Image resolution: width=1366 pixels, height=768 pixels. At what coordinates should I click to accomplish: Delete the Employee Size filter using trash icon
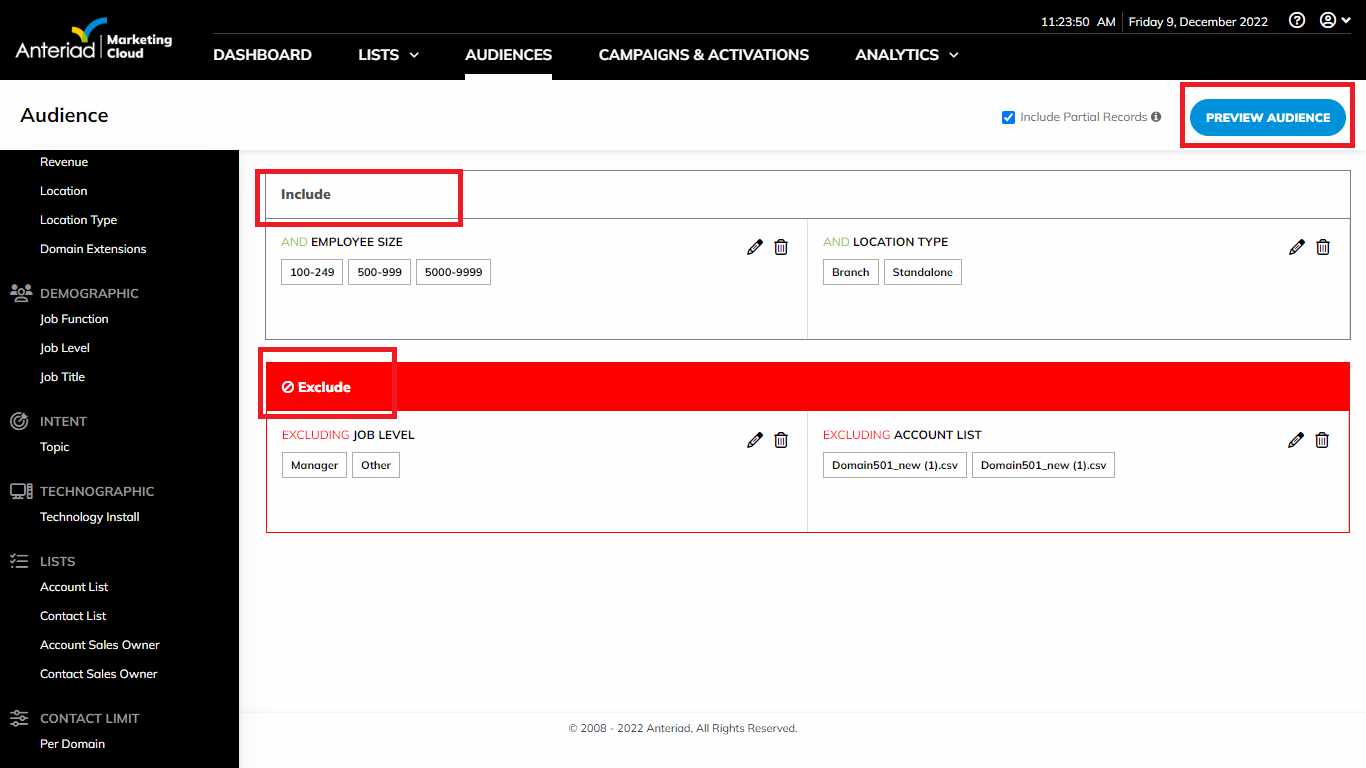(x=781, y=247)
